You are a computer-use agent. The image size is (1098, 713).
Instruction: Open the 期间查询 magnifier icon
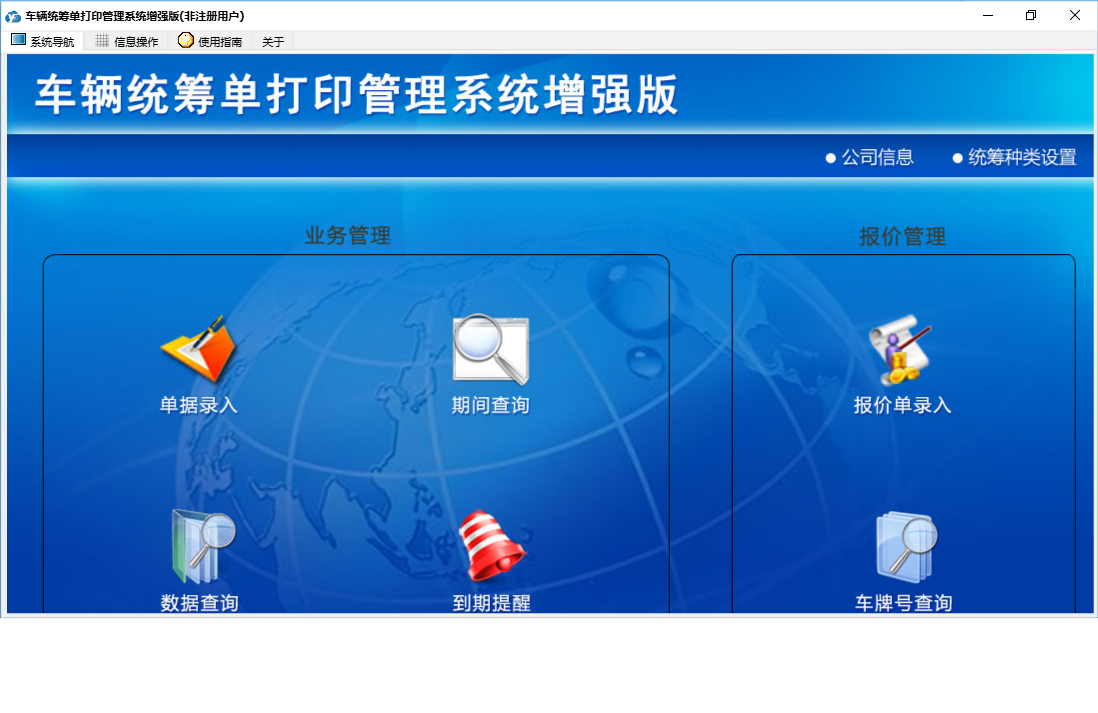490,349
